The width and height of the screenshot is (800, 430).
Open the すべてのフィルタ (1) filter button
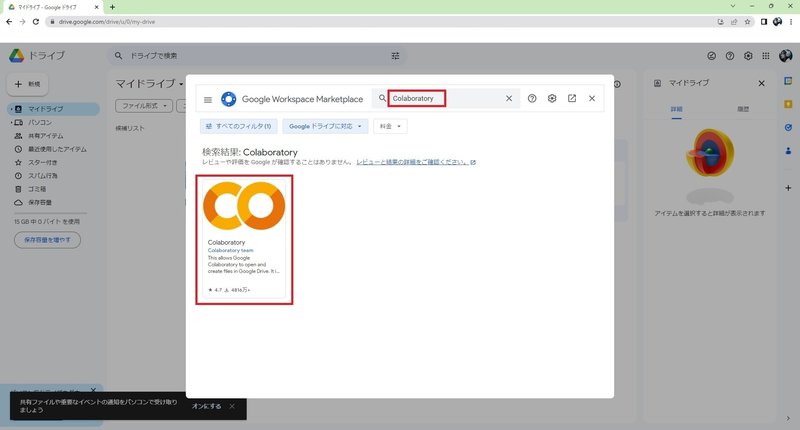[x=238, y=126]
